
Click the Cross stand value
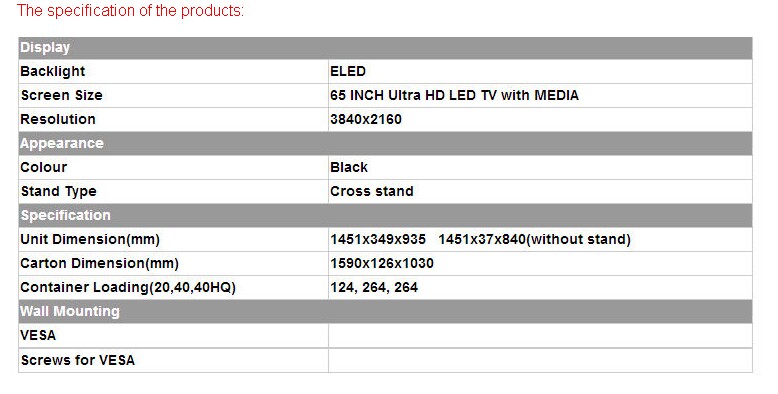coord(372,192)
